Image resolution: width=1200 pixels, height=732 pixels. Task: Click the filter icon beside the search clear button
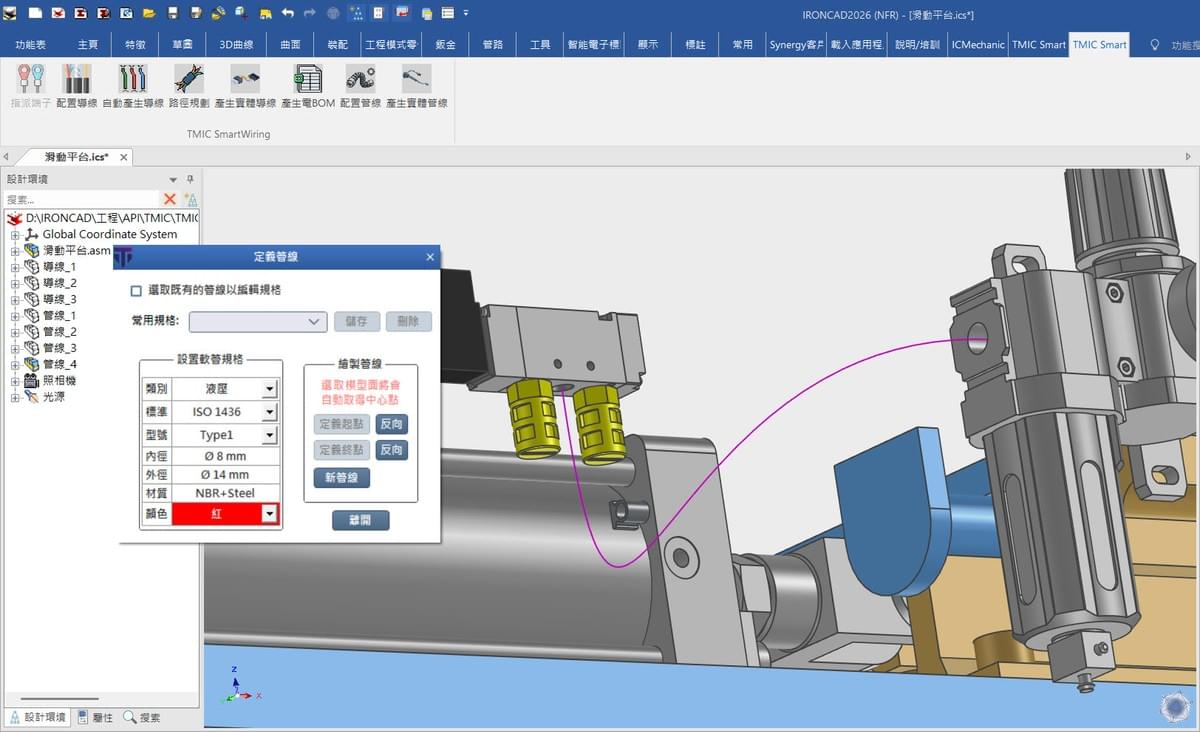tap(190, 199)
